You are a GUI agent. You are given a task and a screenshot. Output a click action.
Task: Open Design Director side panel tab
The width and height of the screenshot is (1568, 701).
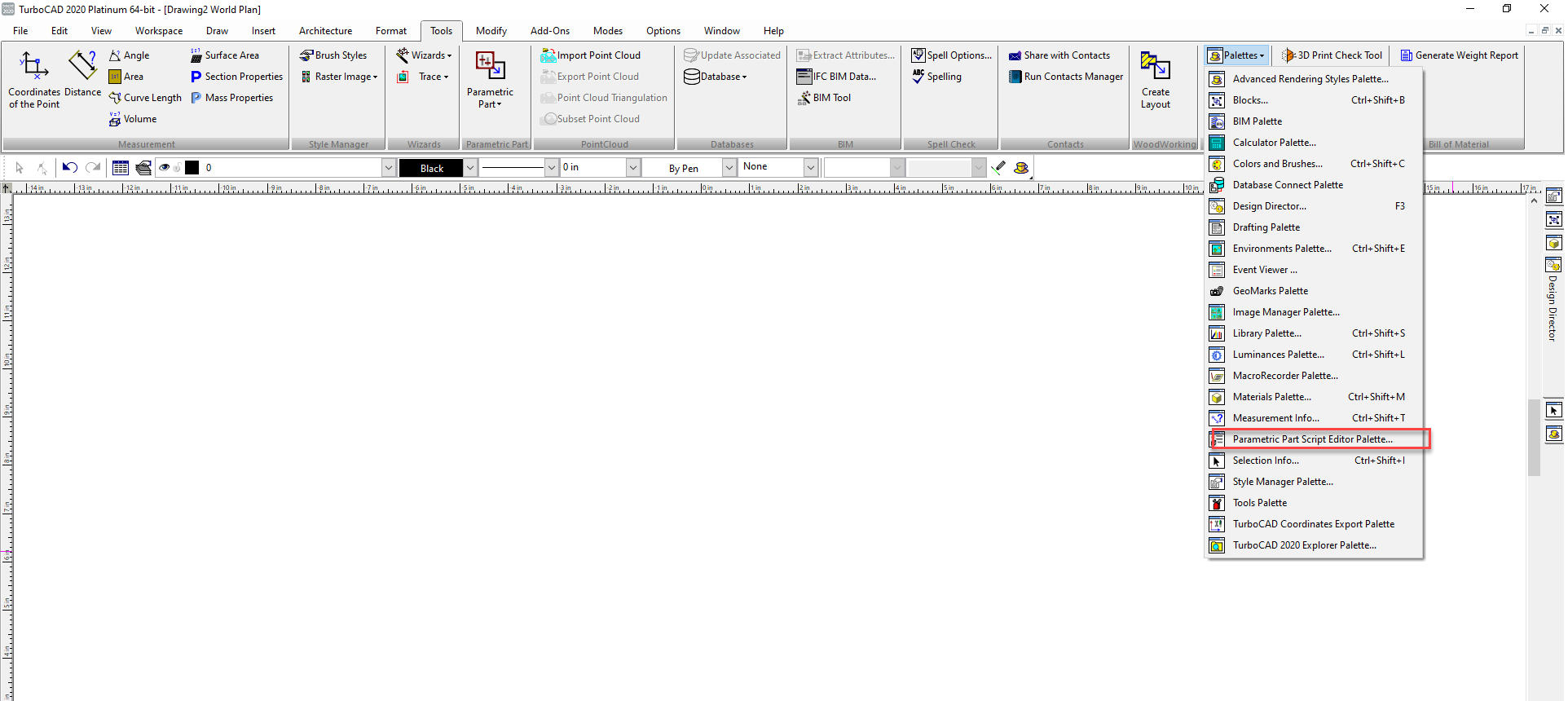coord(1553,300)
